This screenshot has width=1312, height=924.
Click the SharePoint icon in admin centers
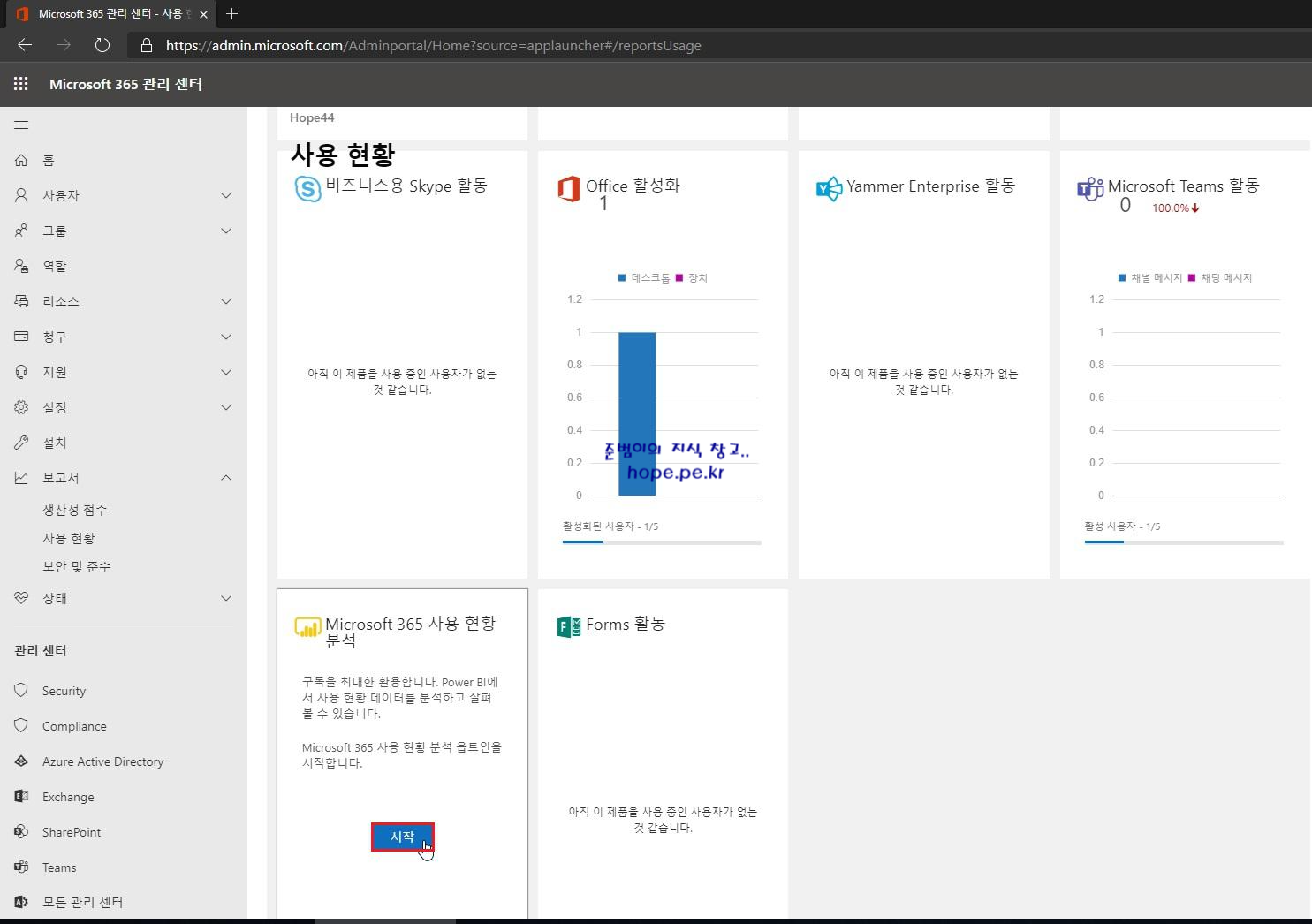(x=21, y=831)
